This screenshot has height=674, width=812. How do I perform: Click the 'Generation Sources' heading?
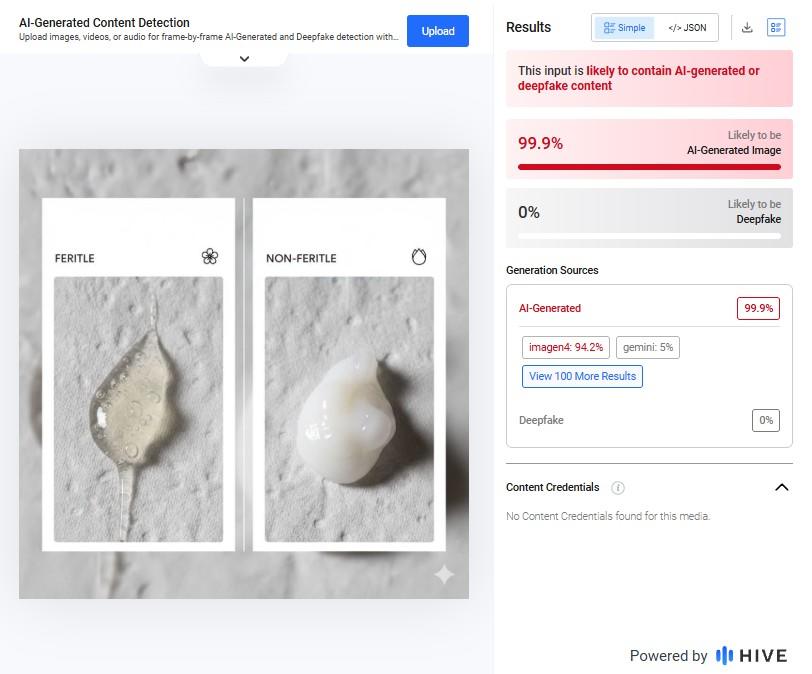point(552,270)
